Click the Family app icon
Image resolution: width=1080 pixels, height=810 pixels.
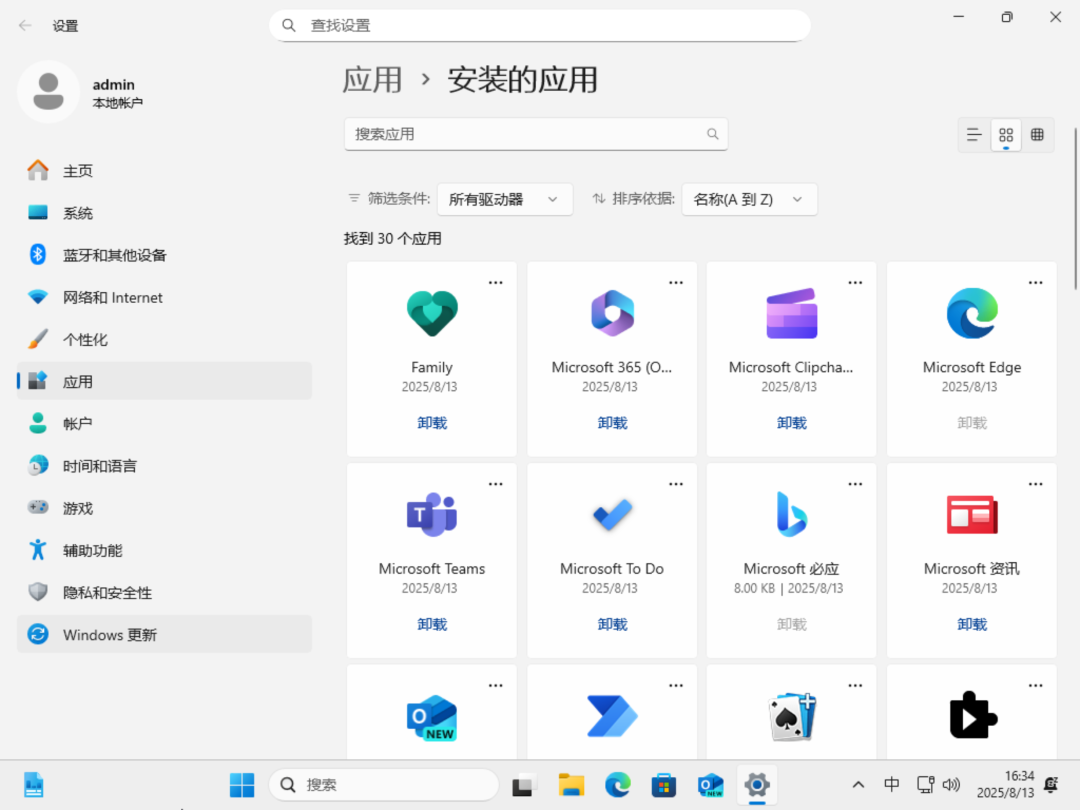tap(432, 314)
